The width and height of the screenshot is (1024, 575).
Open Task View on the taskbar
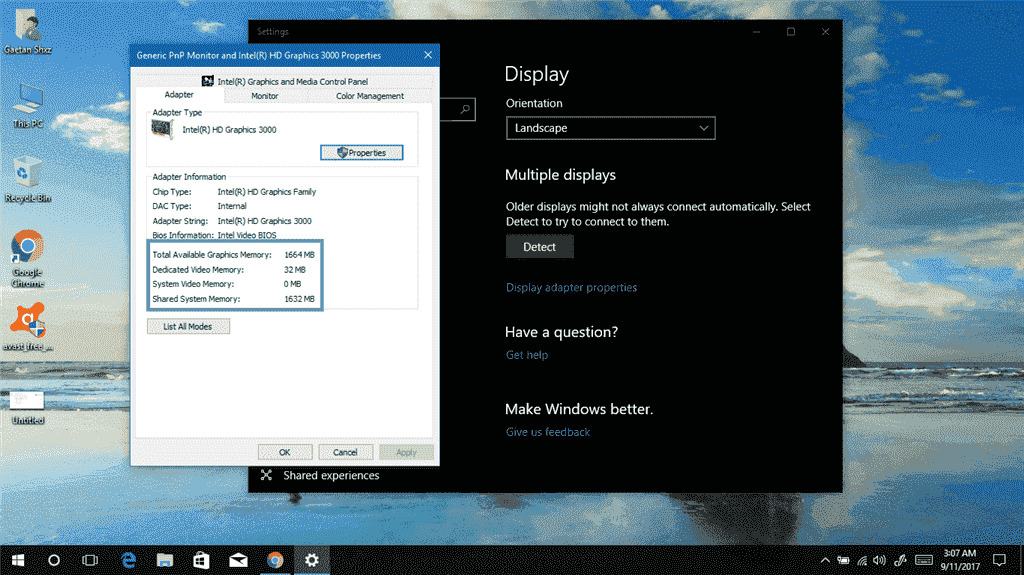pos(90,560)
